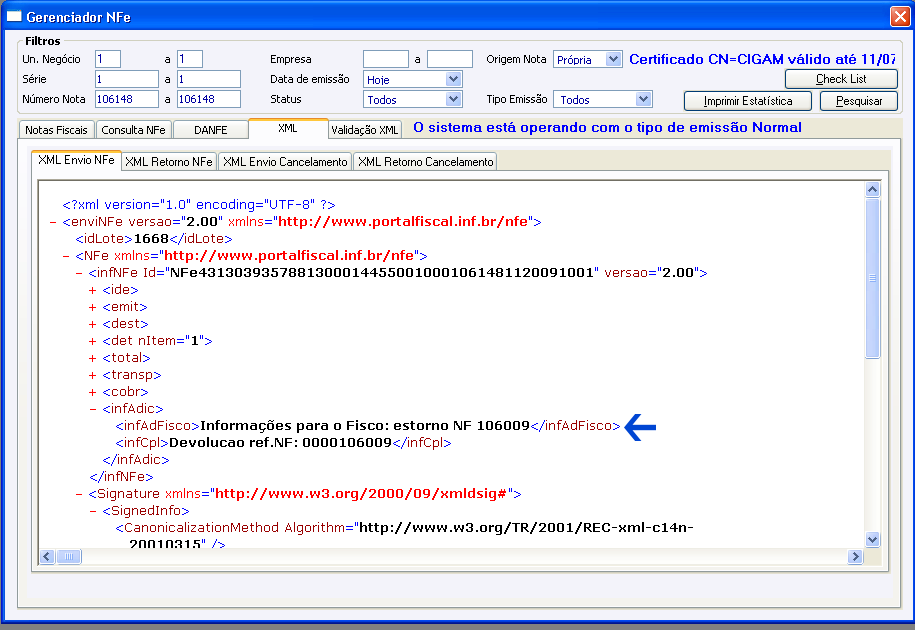Open the Tipo Emissão dropdown
Image resolution: width=915 pixels, height=630 pixels.
(x=643, y=99)
